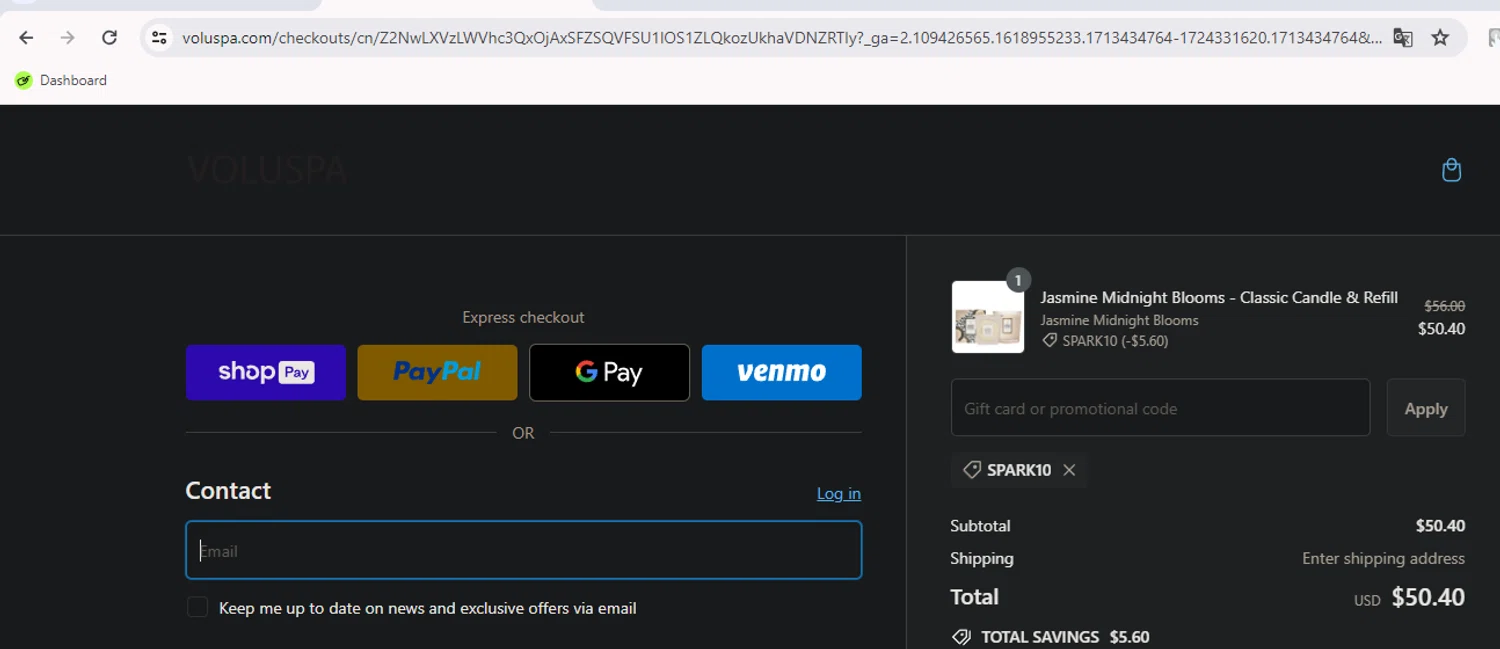Viewport: 1500px width, 649px height.
Task: Open the shopping bag cart icon
Action: pos(1452,170)
